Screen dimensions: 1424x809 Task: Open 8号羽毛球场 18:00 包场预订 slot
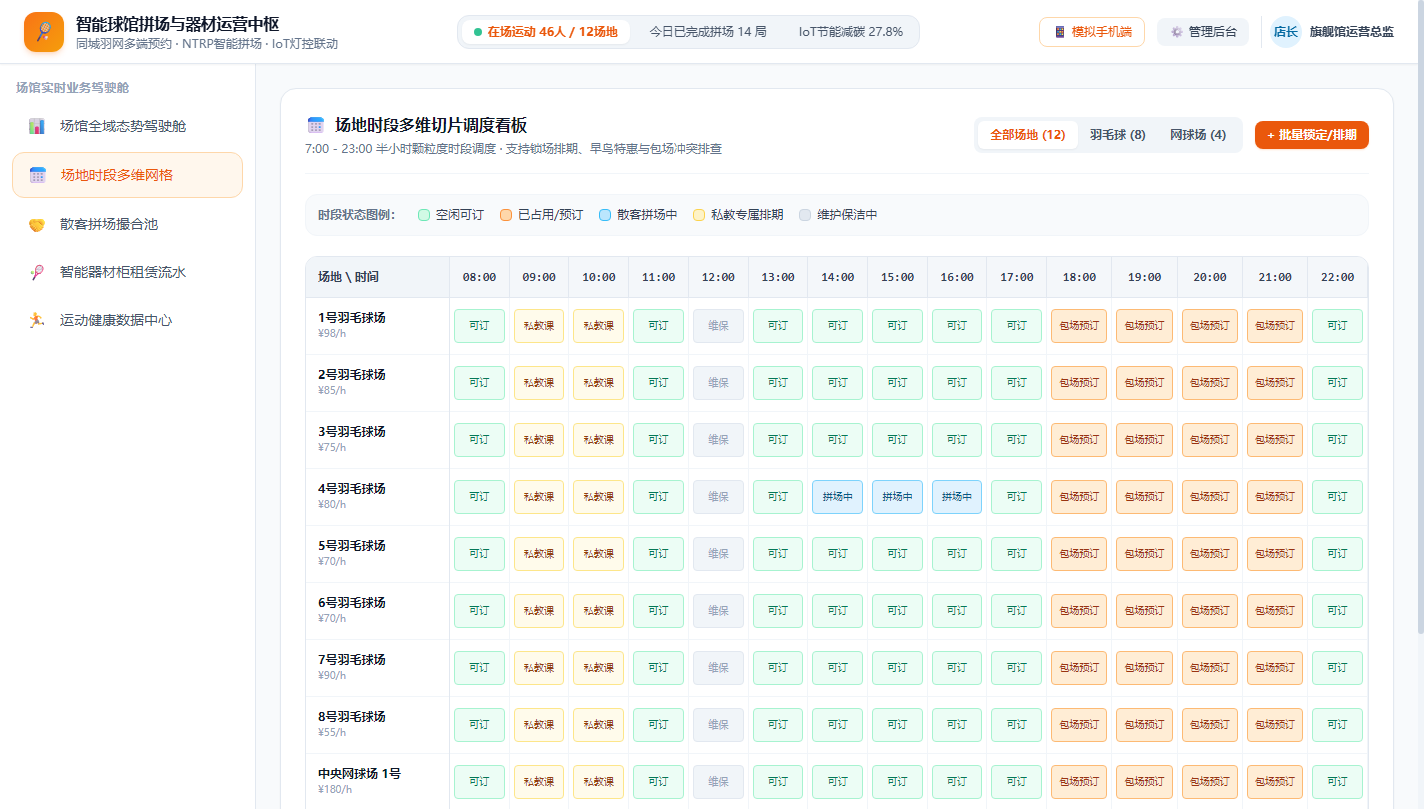pyautogui.click(x=1079, y=725)
